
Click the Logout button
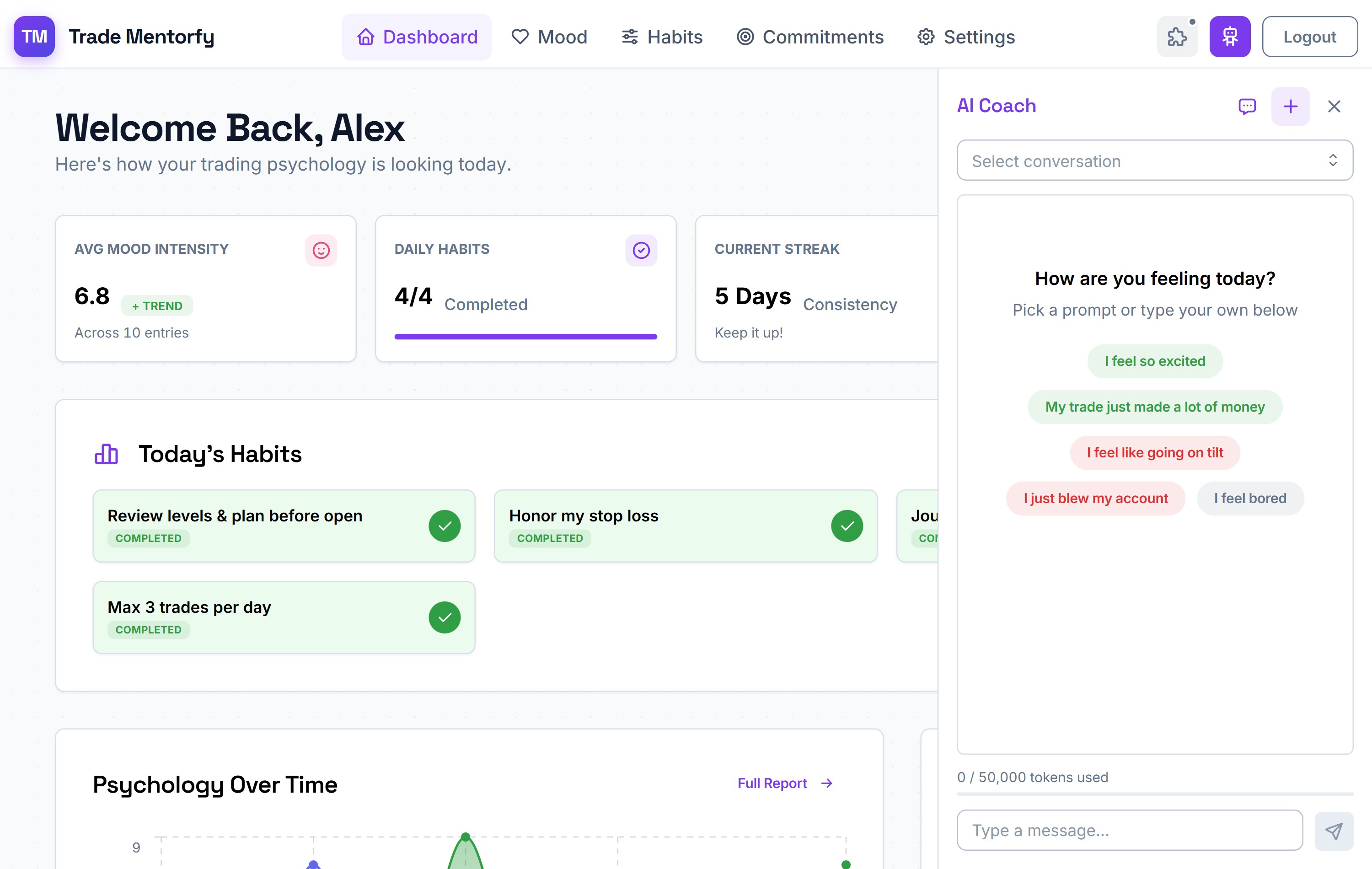(1309, 37)
